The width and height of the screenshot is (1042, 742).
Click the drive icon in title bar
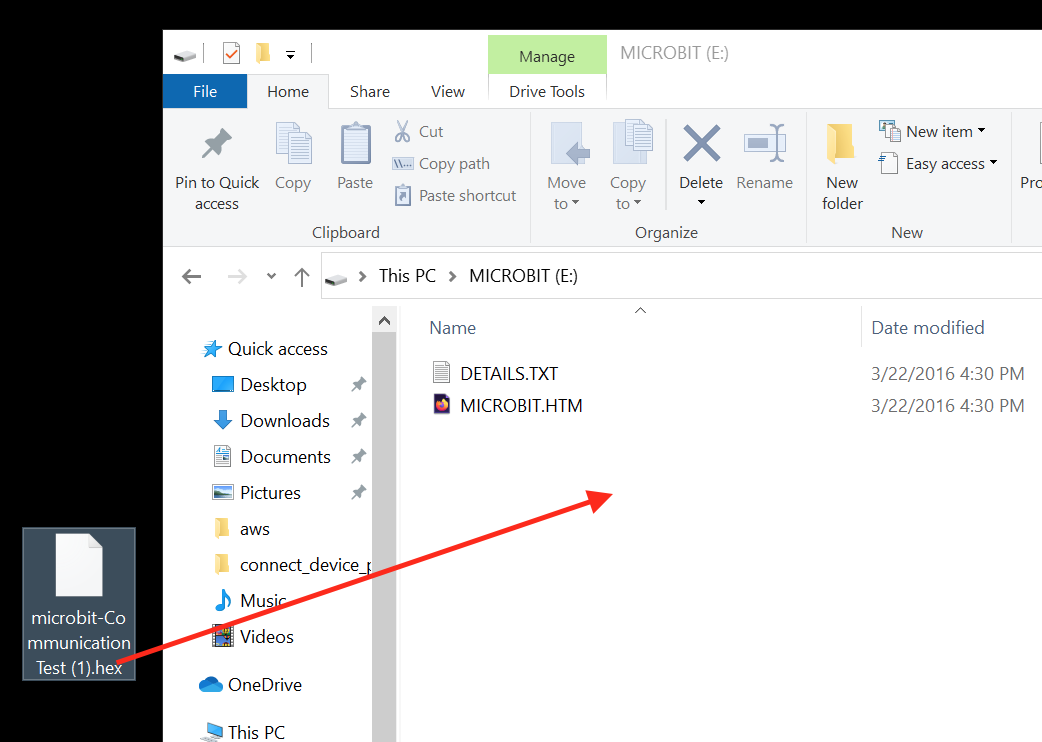tap(185, 56)
